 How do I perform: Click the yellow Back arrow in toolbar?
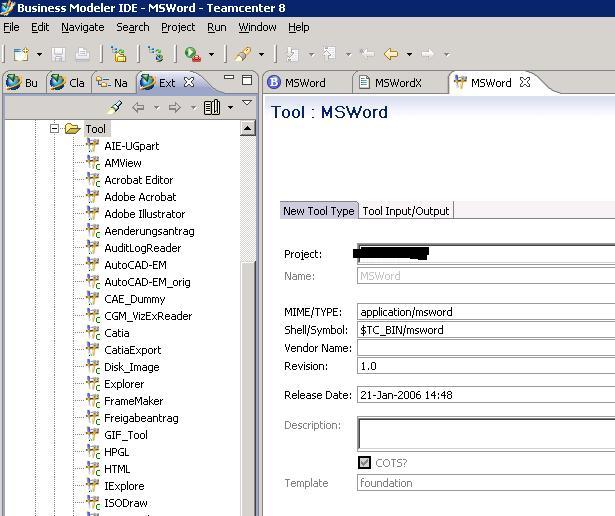(x=391, y=54)
